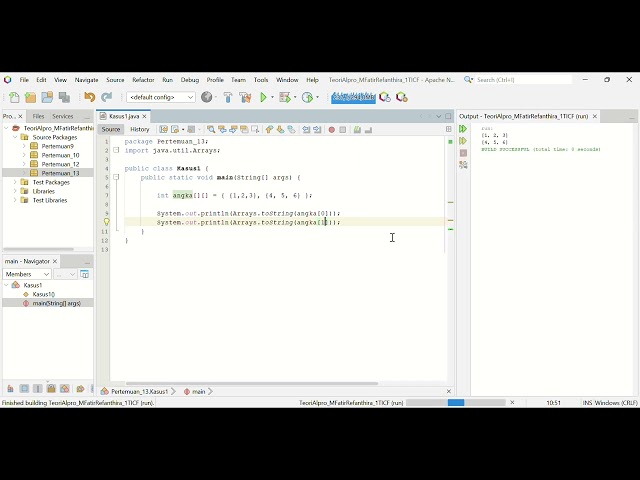Toggle the Show Non-Public Members filter icon

[x=51, y=389]
